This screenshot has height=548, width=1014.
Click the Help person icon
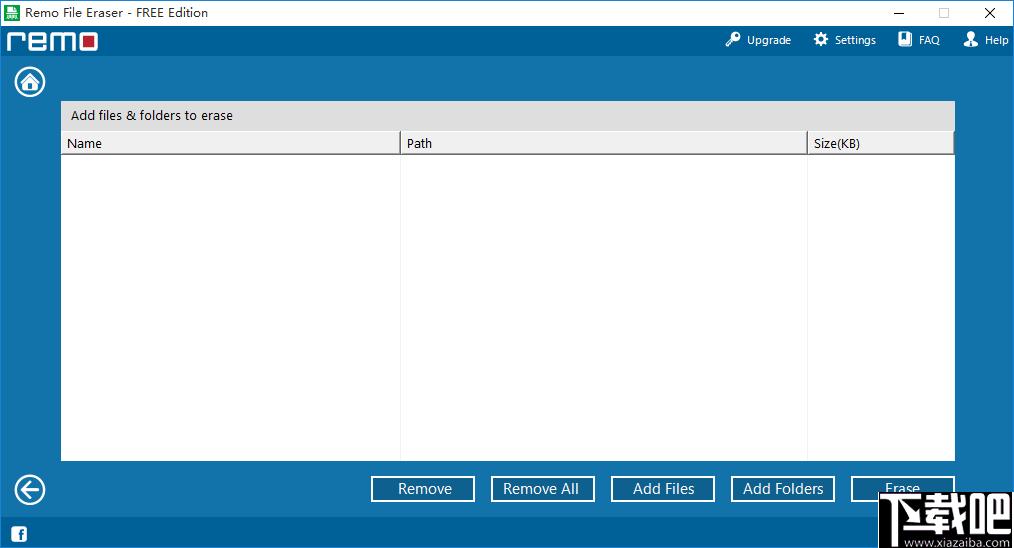click(971, 39)
